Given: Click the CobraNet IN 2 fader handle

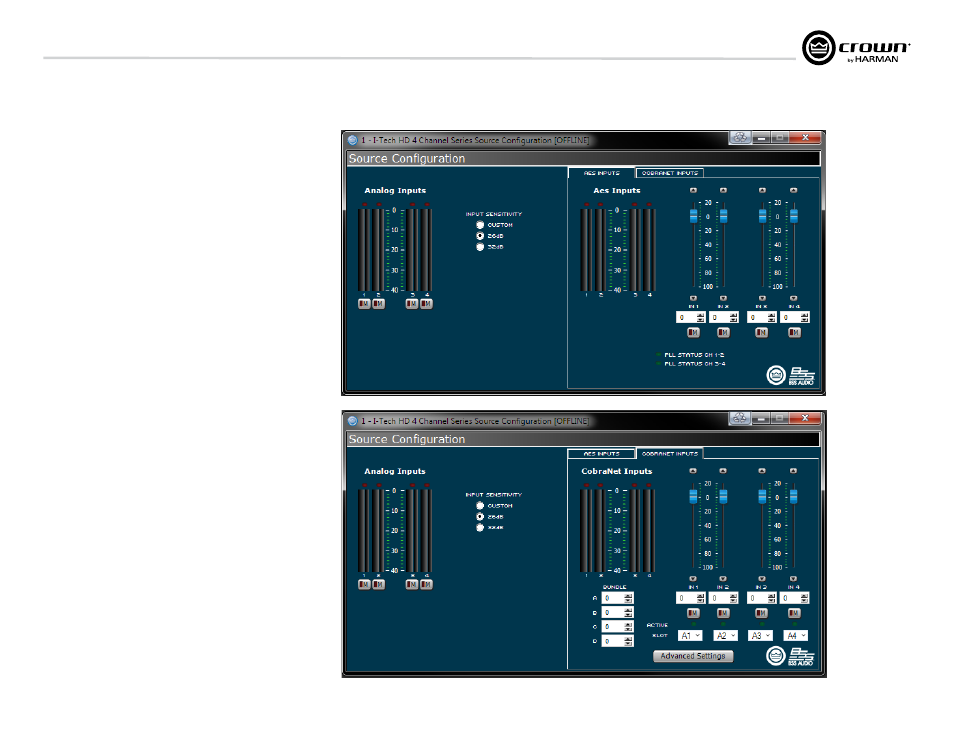Looking at the screenshot, I should pos(723,496).
